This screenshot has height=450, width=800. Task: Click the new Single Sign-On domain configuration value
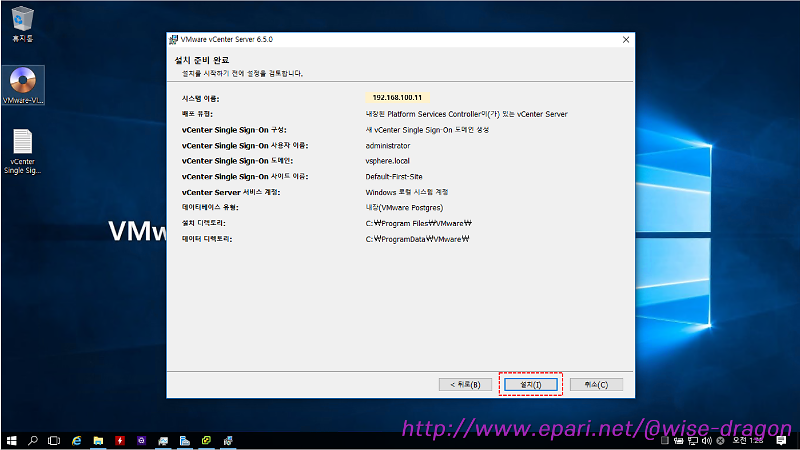[427, 130]
